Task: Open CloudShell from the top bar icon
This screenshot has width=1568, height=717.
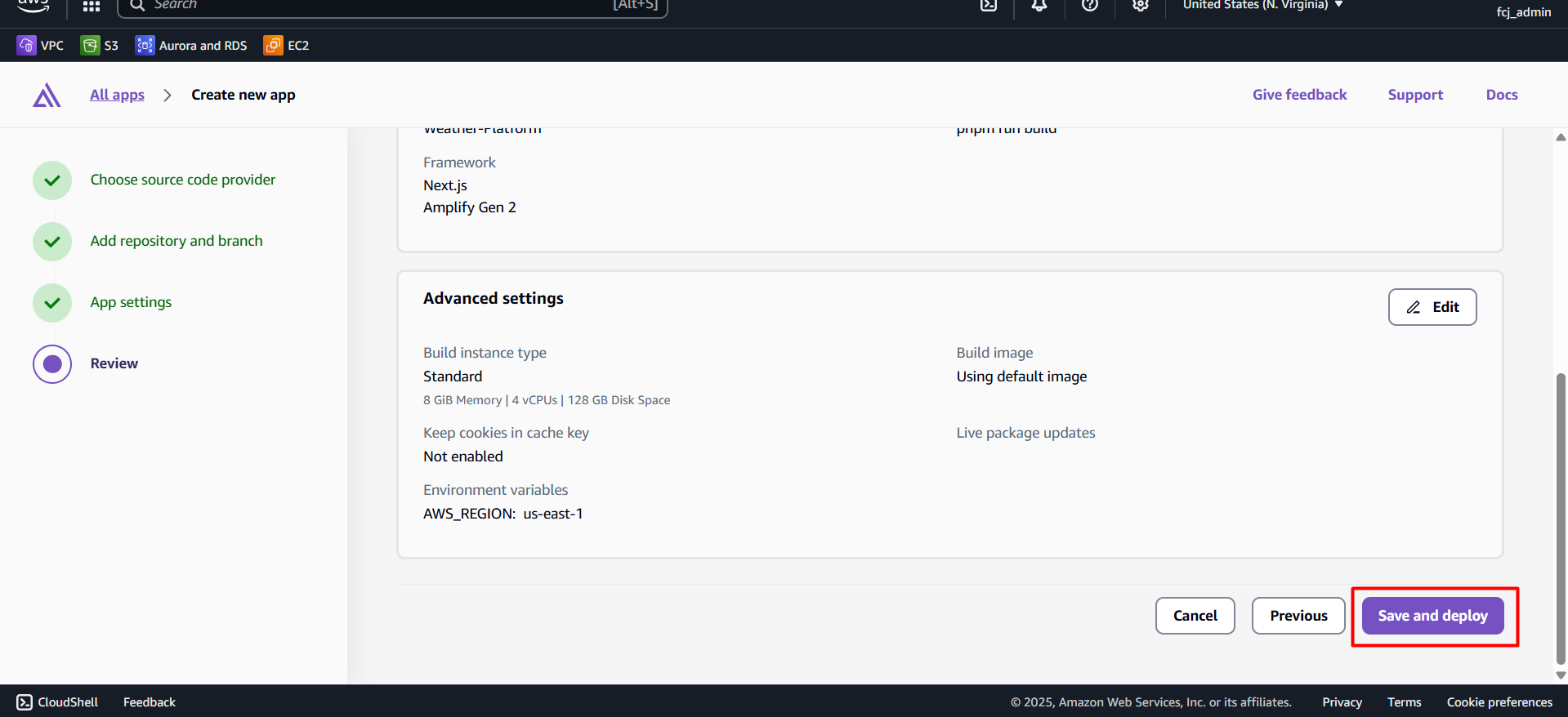Action: click(x=989, y=5)
